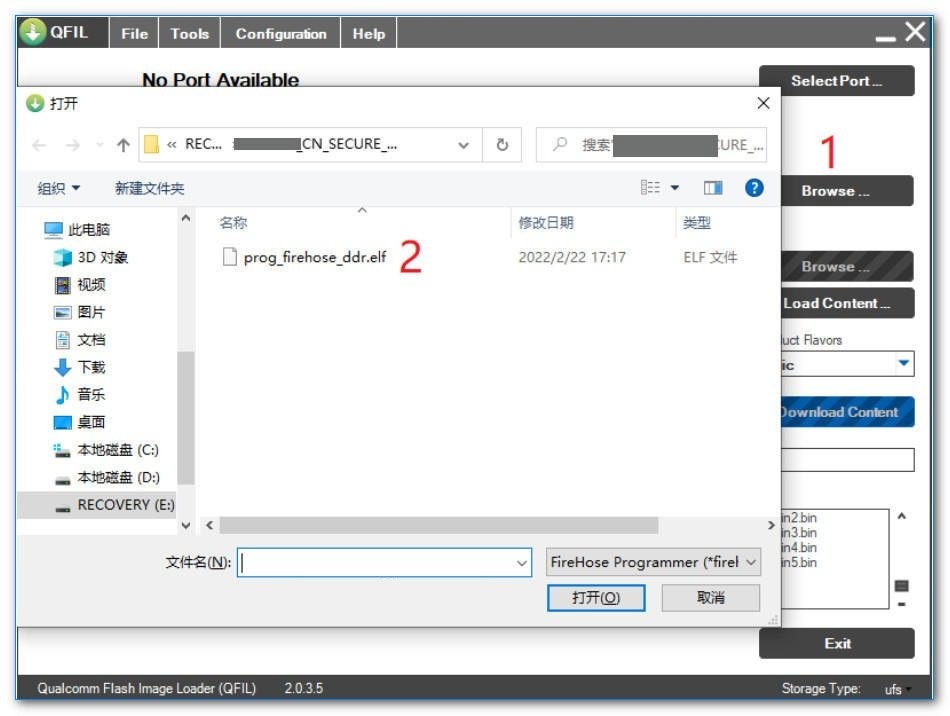
Task: Sort by 修改日期 column header
Action: [546, 223]
